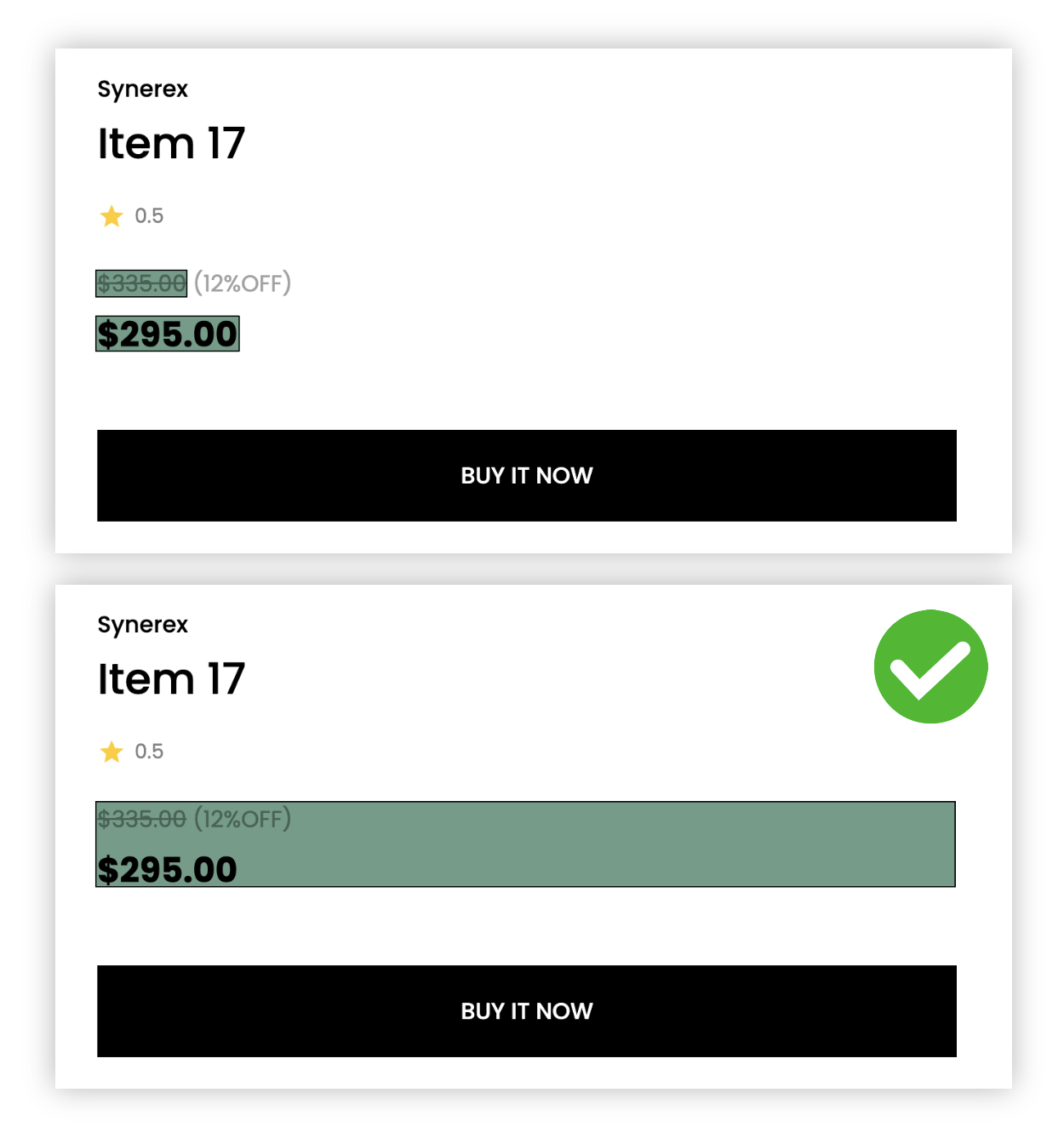Click the yellow star in bottom card
This screenshot has height=1127, width=1064.
(112, 752)
